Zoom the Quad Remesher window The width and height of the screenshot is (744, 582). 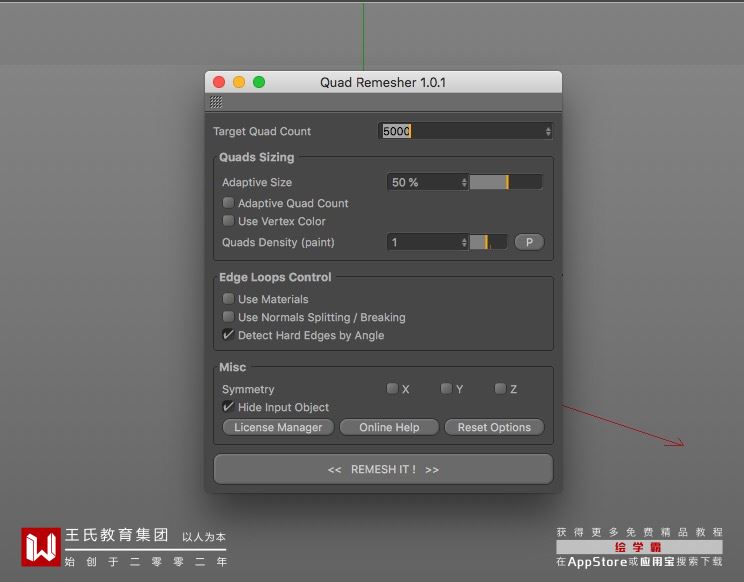tap(259, 82)
